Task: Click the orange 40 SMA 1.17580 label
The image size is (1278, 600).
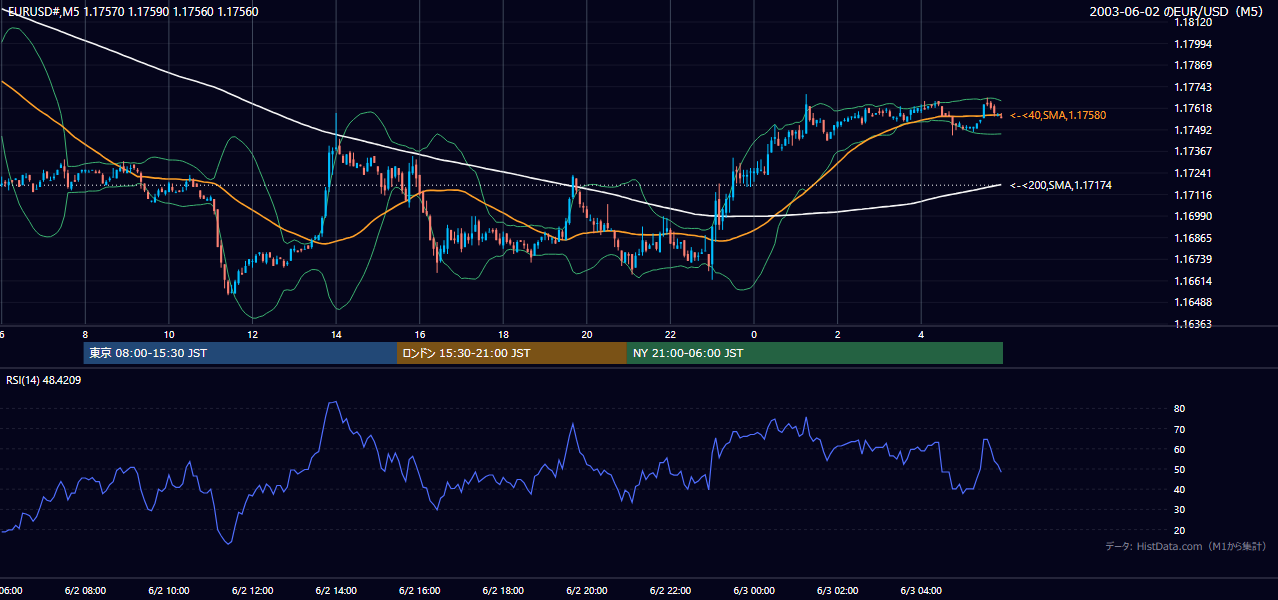Action: click(1058, 116)
